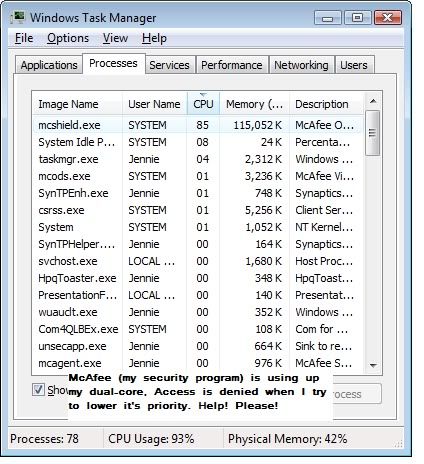Click Host Proc... description cell

pos(324,261)
